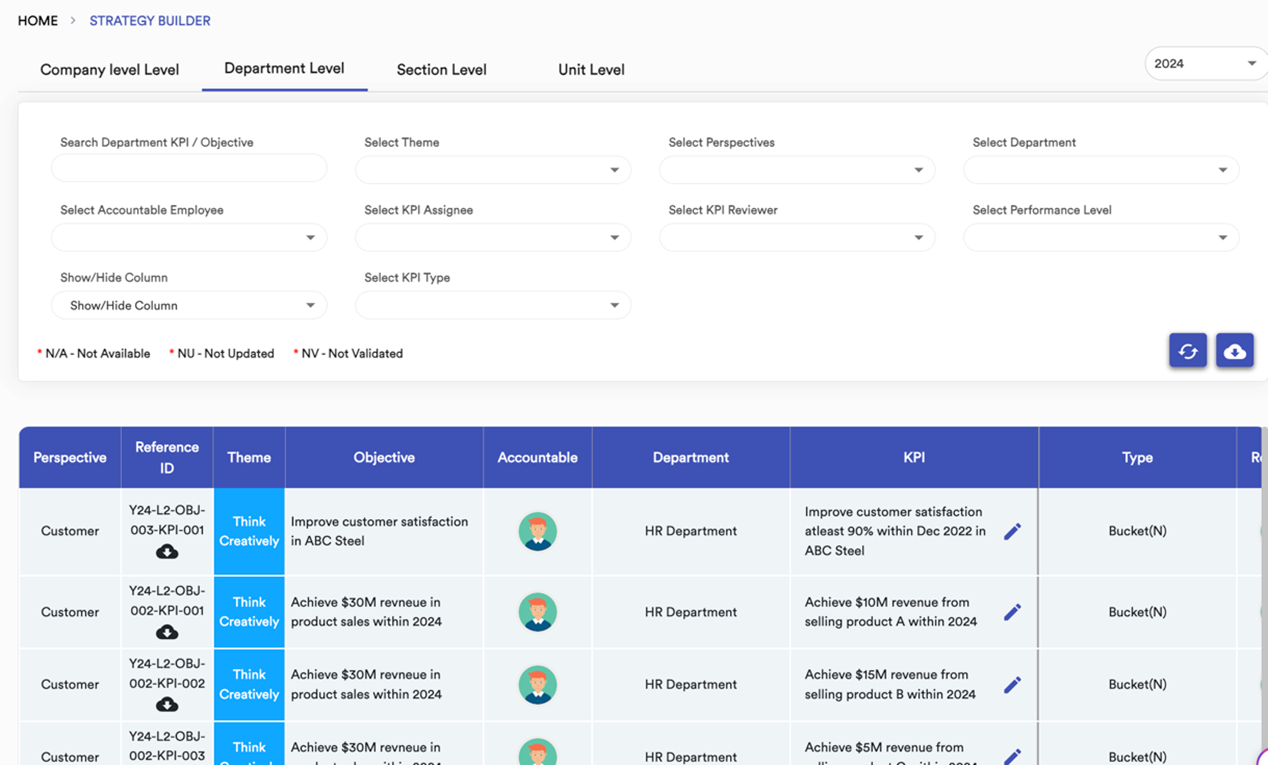The image size is (1268, 765).
Task: Click the cloud export icon
Action: coord(1235,350)
